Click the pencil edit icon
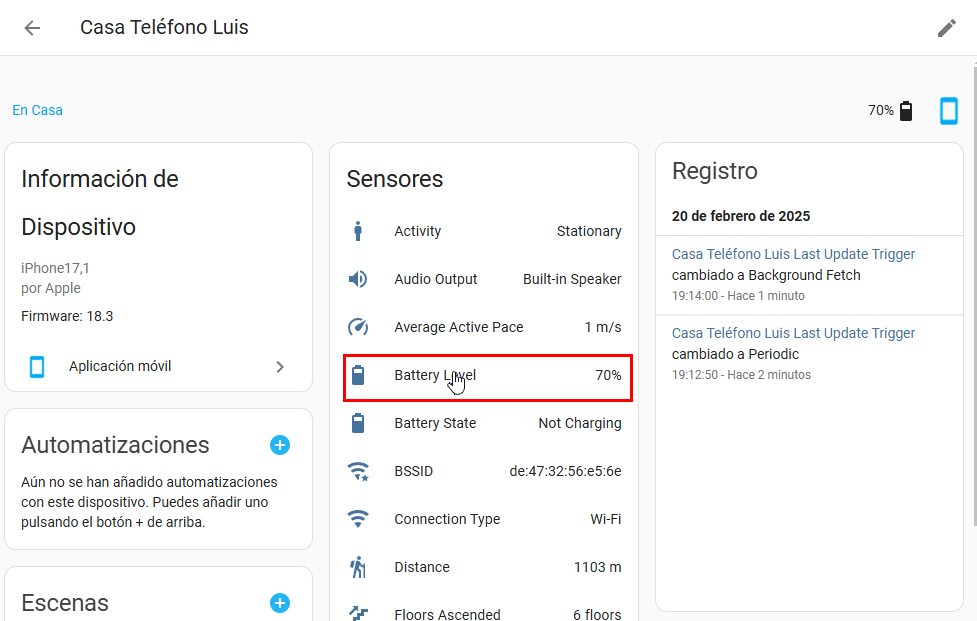This screenshot has width=977, height=621. 946,28
